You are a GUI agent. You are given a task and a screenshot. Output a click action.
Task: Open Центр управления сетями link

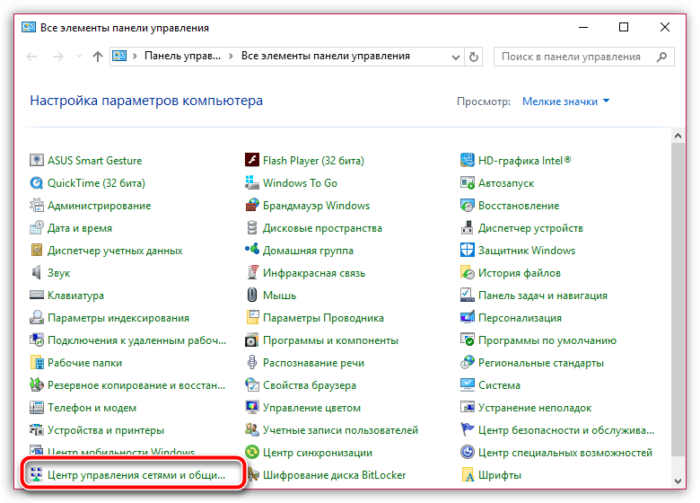[x=136, y=475]
